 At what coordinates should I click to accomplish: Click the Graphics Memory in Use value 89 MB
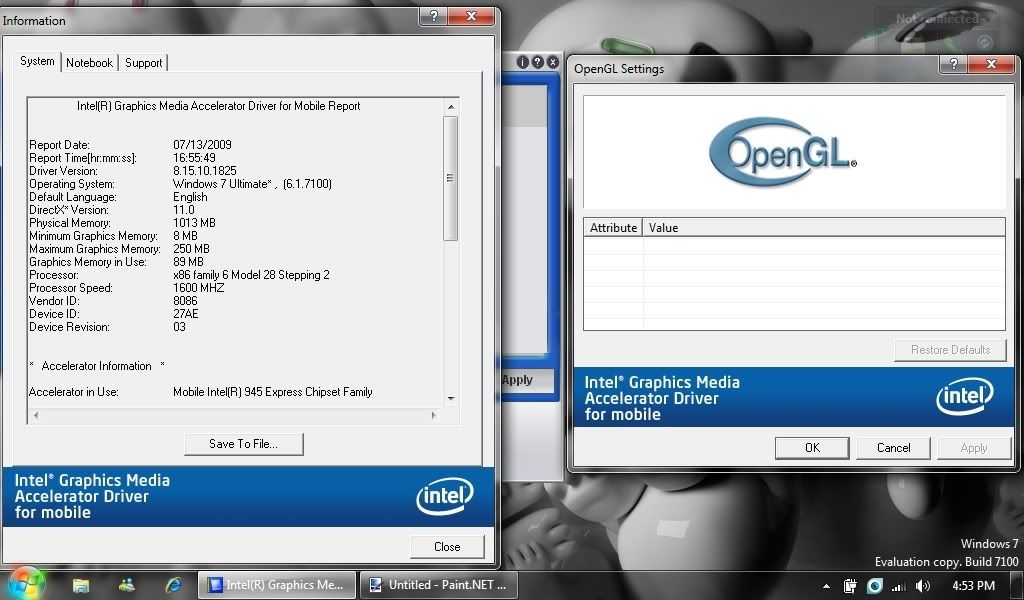tap(189, 262)
